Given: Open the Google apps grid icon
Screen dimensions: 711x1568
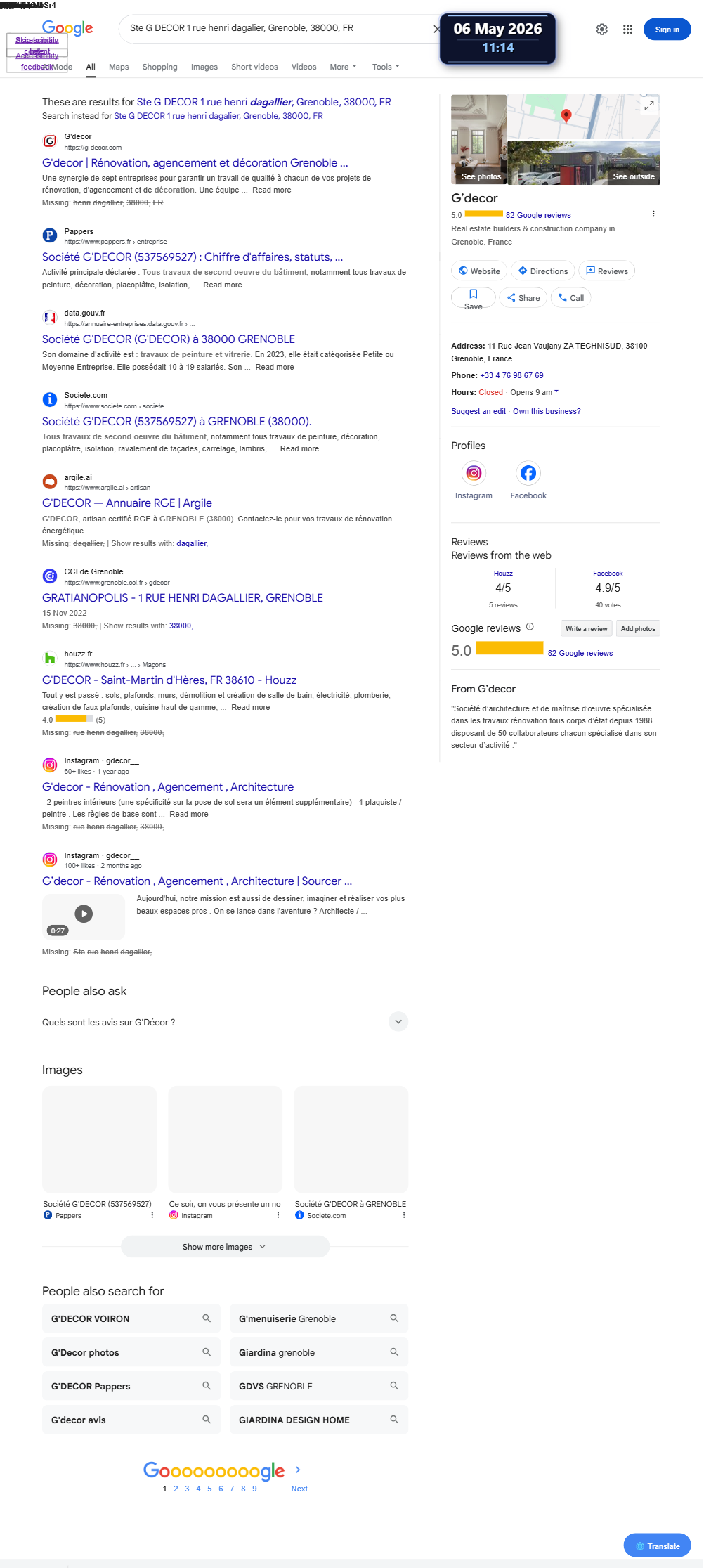Looking at the screenshot, I should coord(627,30).
